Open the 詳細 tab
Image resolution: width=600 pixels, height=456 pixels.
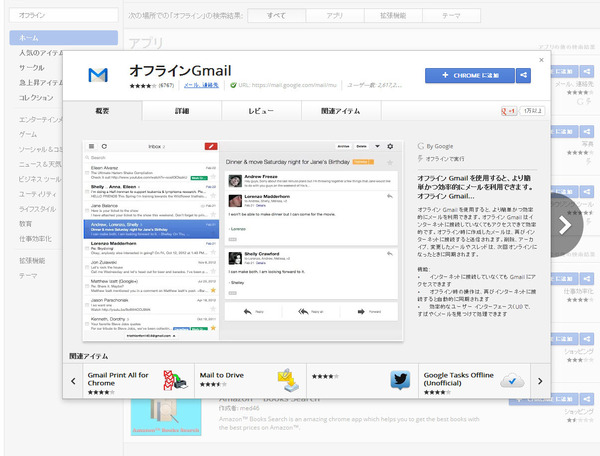[181, 112]
